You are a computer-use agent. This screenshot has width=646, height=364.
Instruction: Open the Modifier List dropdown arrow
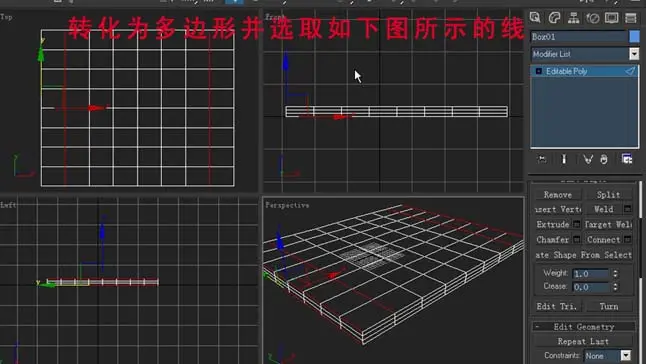634,54
